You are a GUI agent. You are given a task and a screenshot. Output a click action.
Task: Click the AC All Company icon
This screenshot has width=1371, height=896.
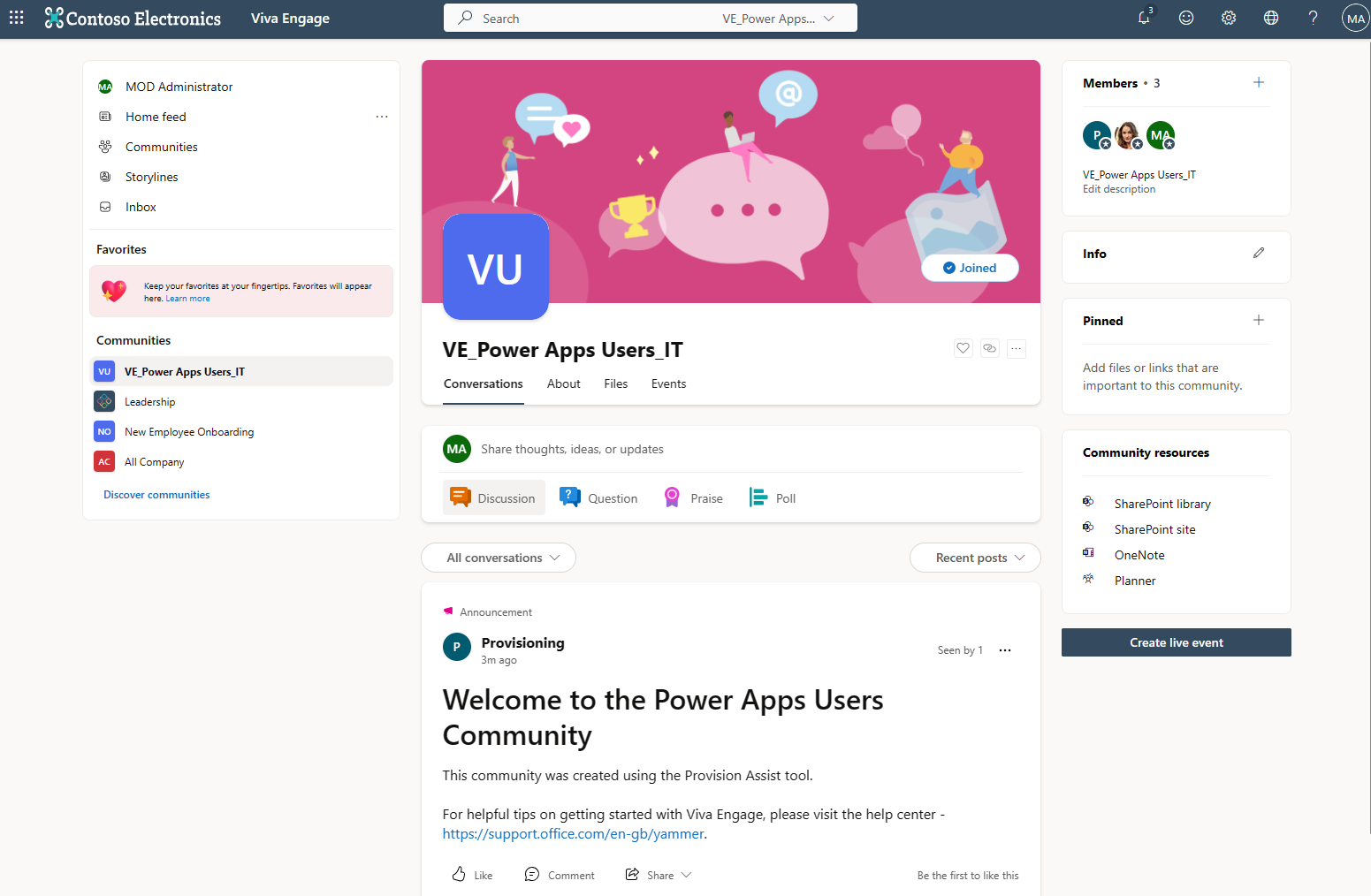tap(104, 462)
